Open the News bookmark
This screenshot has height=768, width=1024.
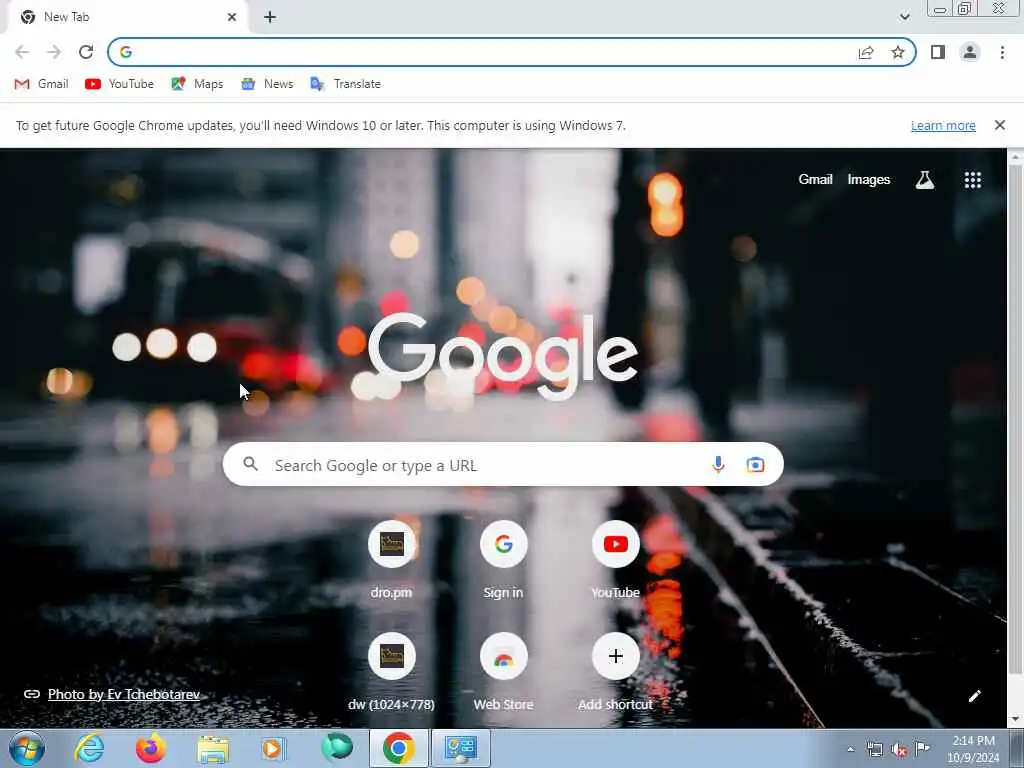coord(267,84)
